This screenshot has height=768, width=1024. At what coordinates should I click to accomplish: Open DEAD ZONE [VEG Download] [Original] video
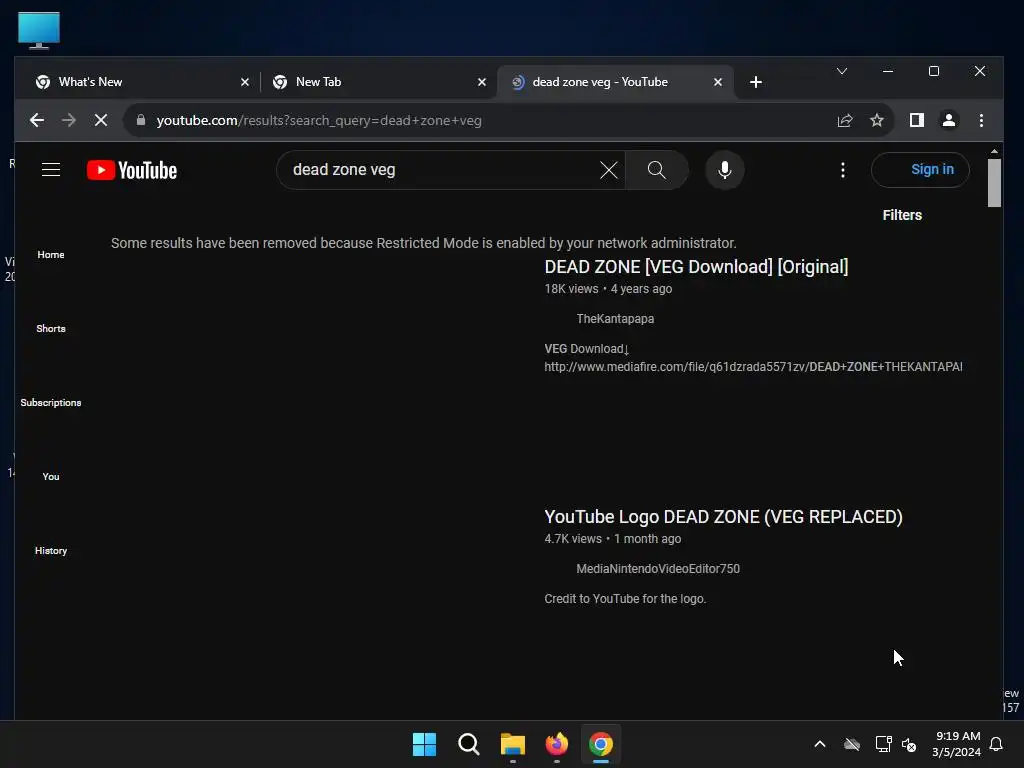click(x=696, y=267)
